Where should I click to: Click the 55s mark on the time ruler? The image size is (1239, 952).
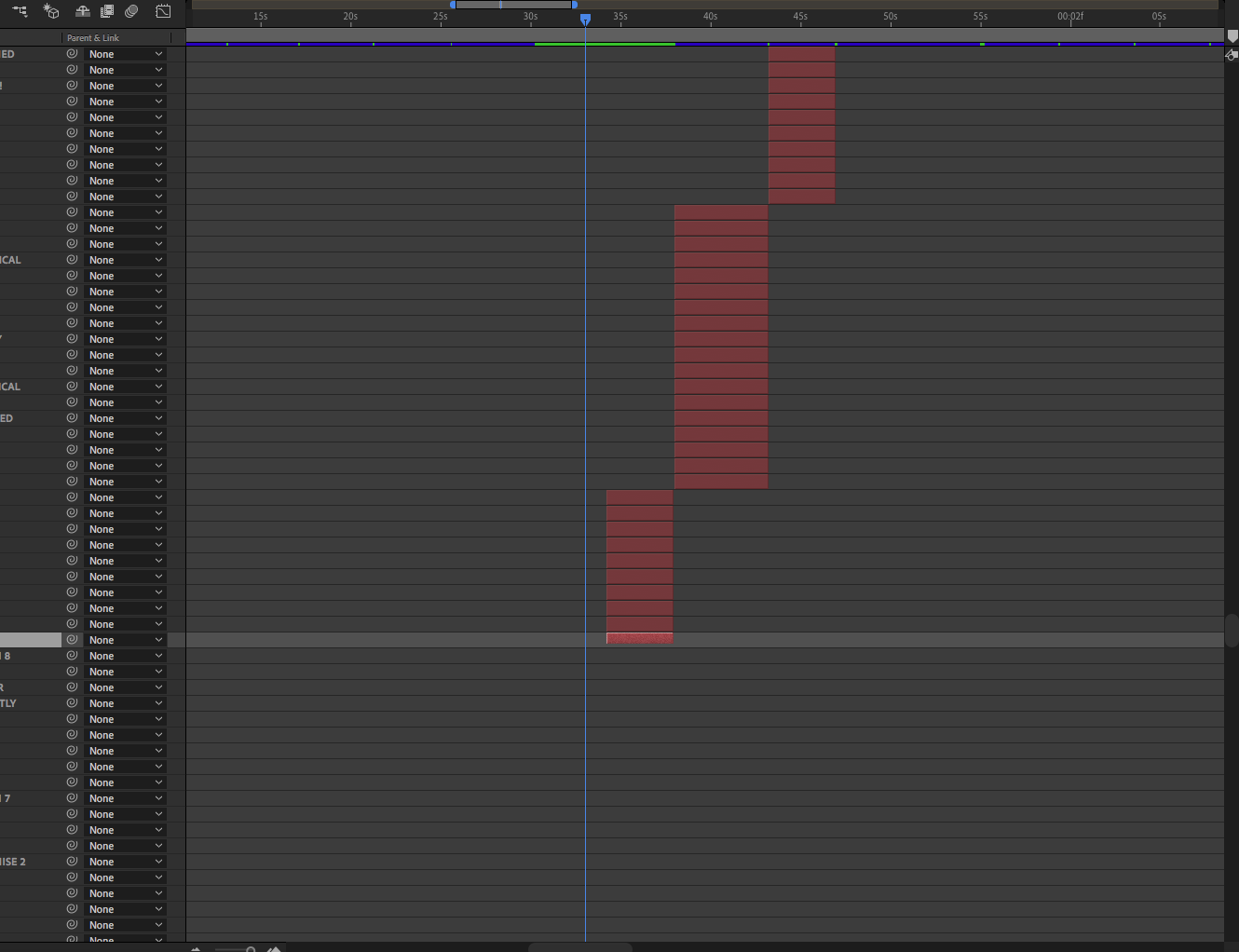[x=981, y=17]
